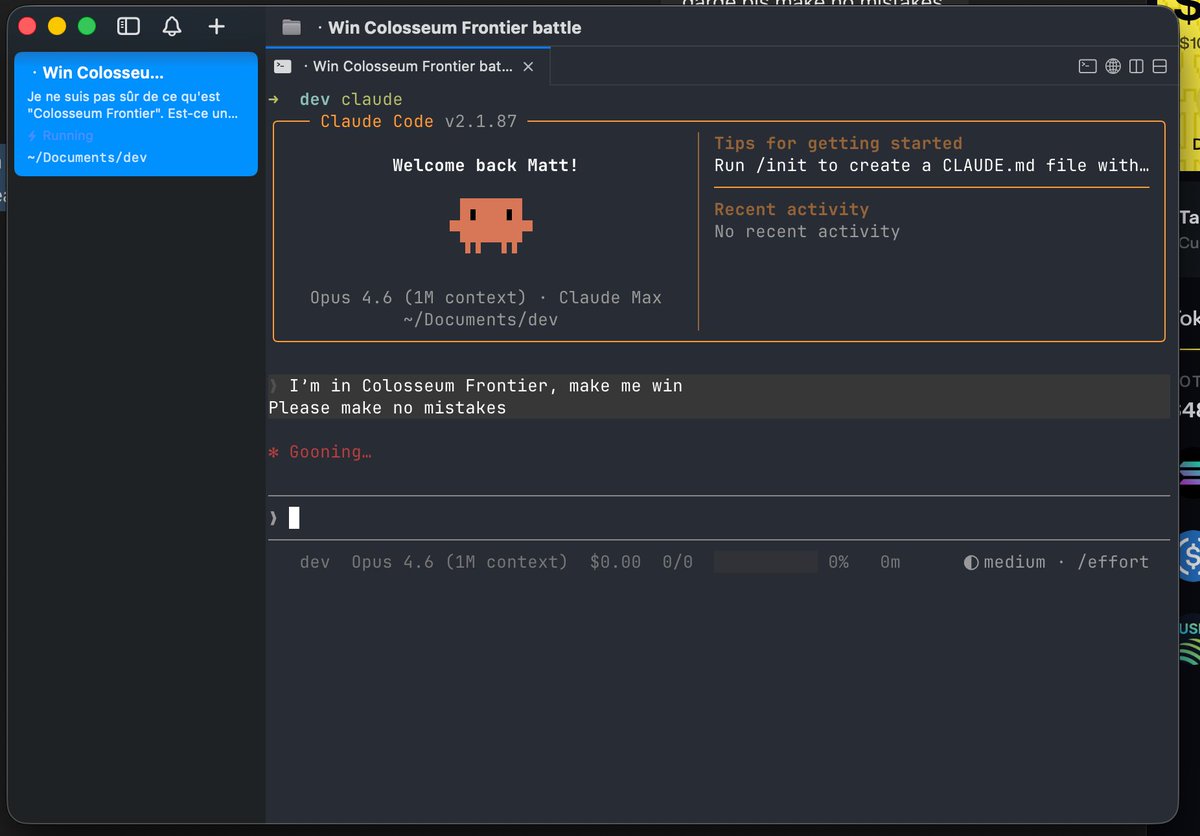The height and width of the screenshot is (836, 1200).
Task: Click the 'Je ne suis pas sûr' preview text
Action: click(132, 105)
